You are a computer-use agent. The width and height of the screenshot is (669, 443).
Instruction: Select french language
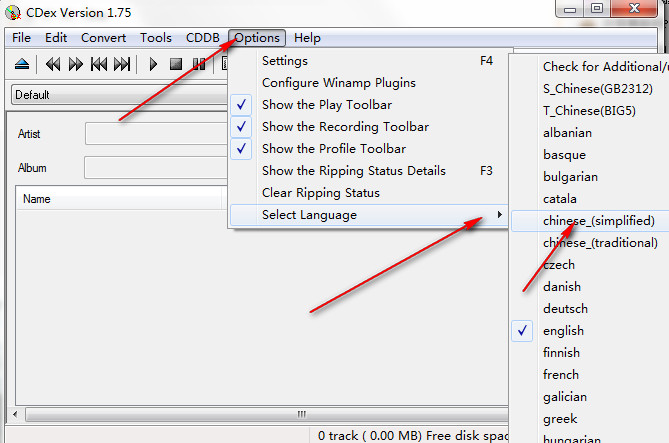(590, 375)
